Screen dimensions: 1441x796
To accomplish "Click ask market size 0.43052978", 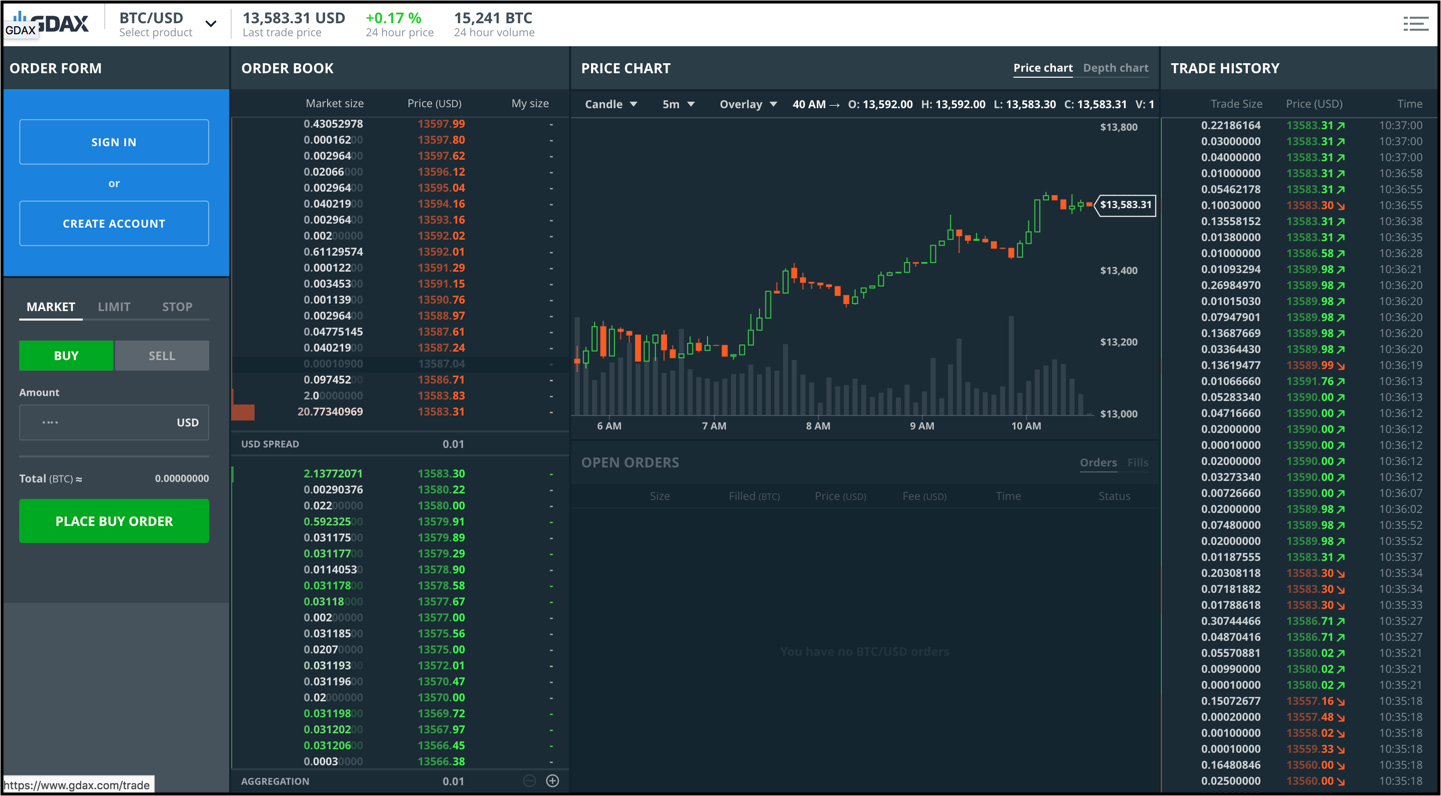I will [x=333, y=124].
